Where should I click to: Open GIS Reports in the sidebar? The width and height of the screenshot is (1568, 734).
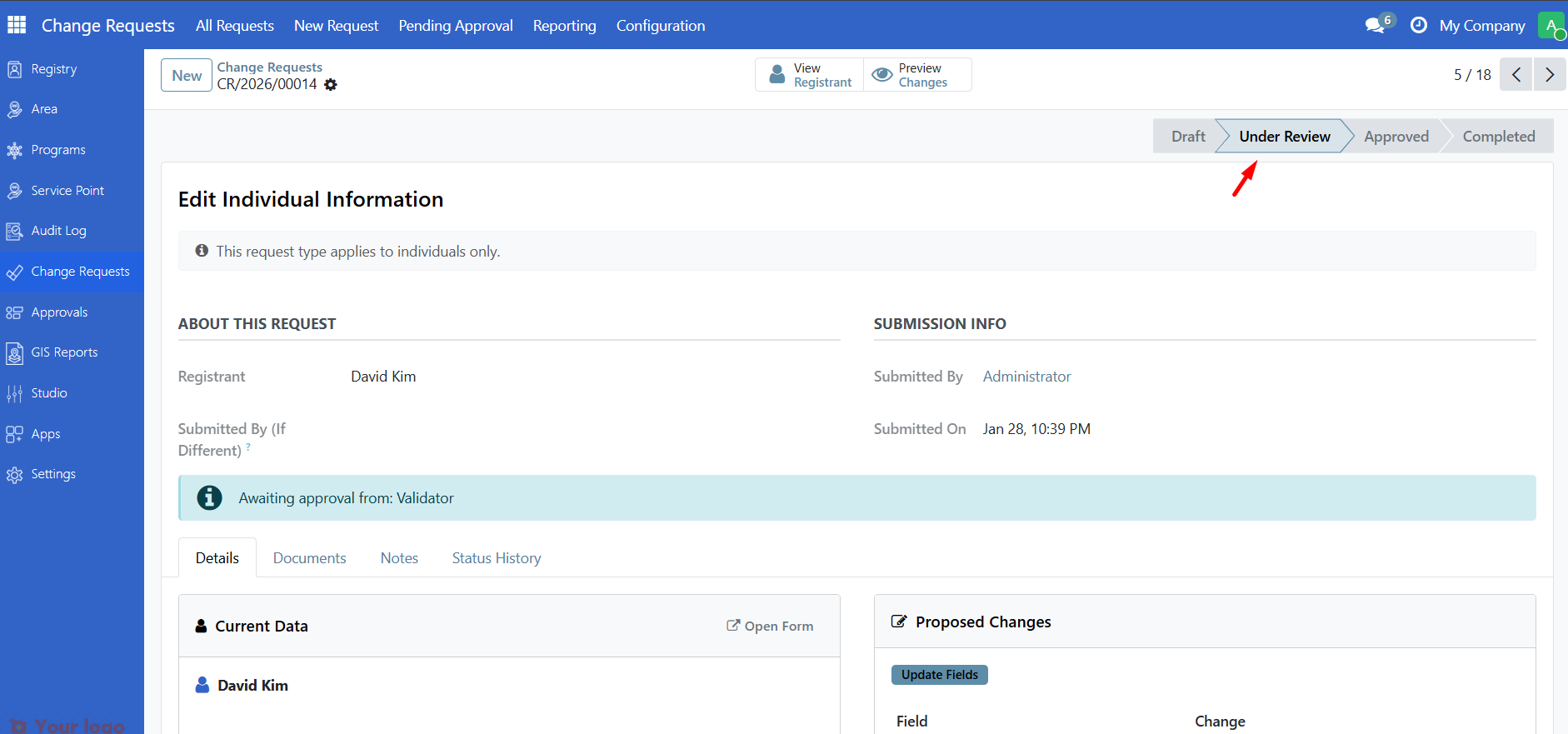tap(64, 352)
